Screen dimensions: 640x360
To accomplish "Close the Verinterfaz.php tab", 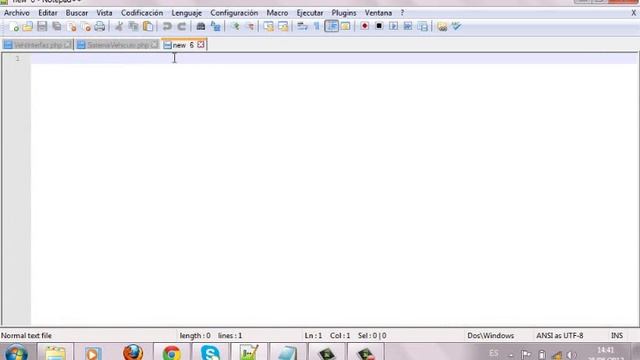I will coord(68,44).
